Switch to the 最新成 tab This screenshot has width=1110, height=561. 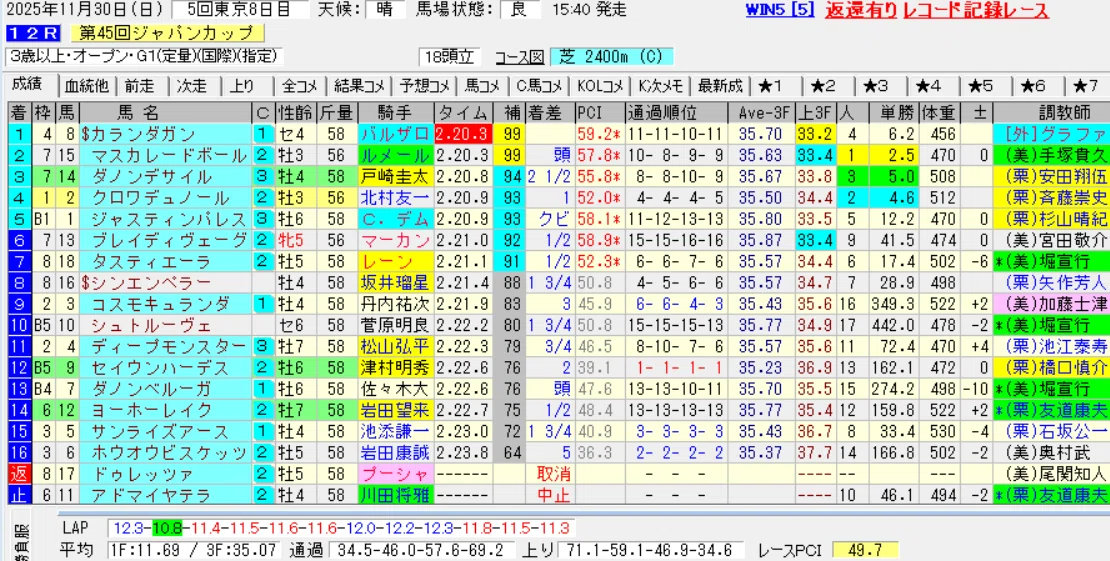(x=720, y=86)
